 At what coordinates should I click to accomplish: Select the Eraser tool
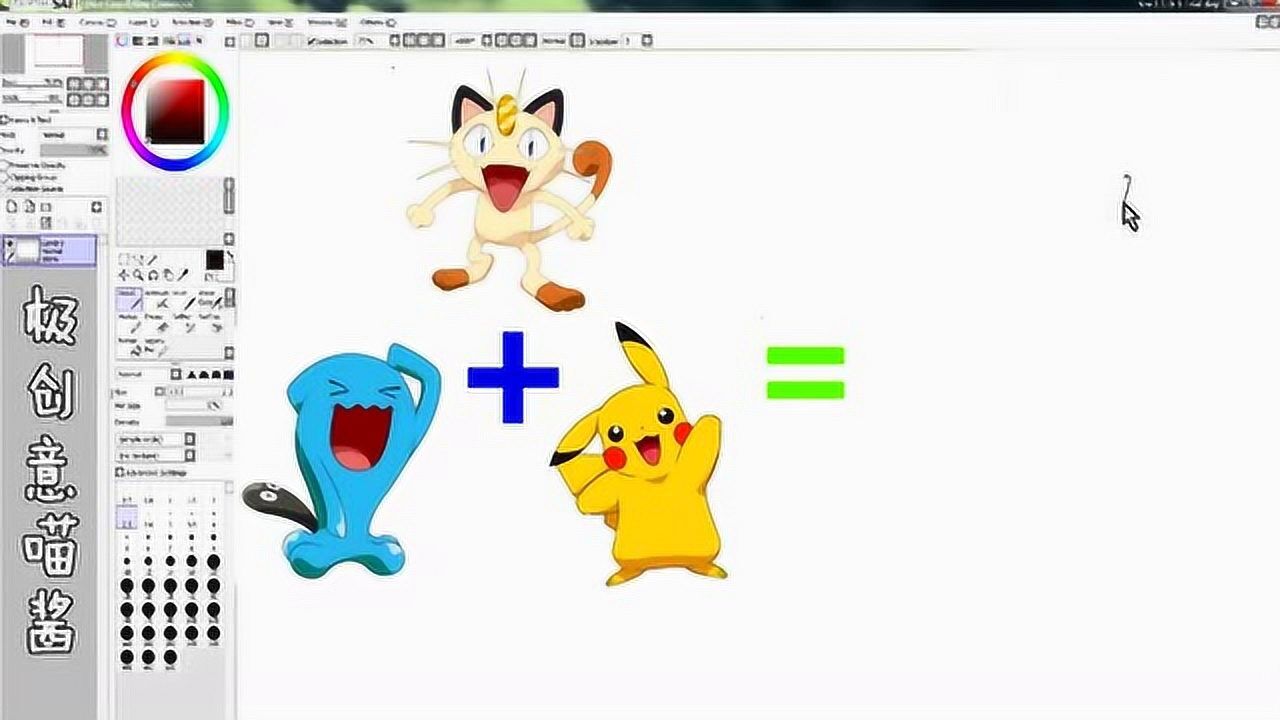coord(157,323)
